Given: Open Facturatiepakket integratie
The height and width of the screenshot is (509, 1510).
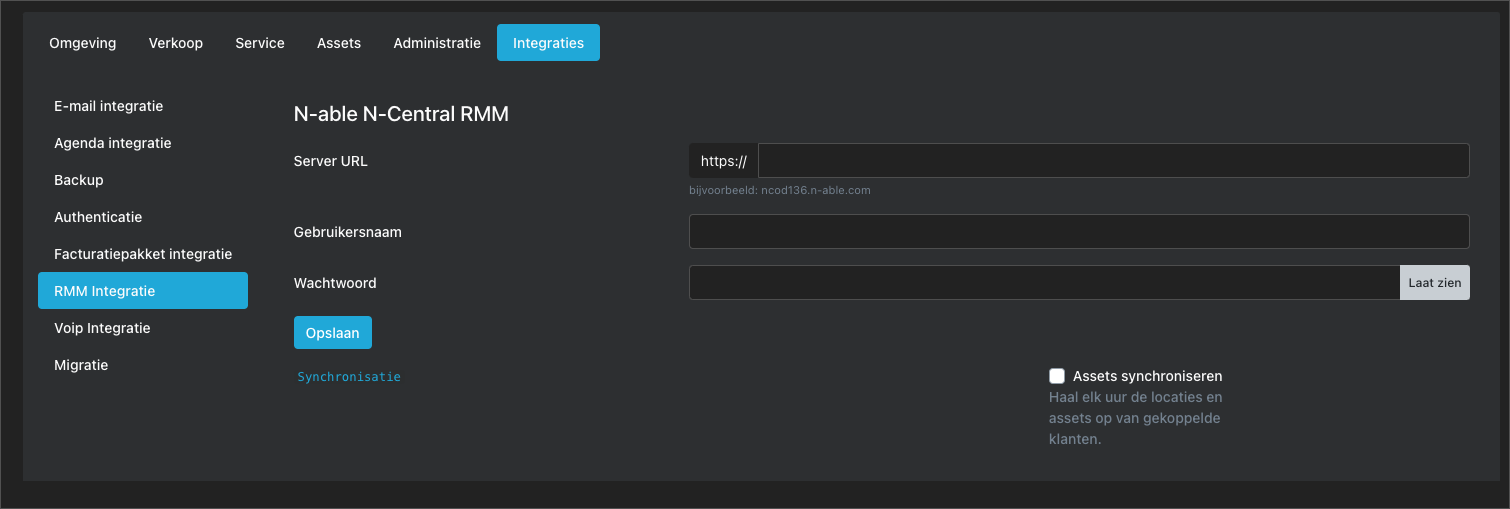Looking at the screenshot, I should click(x=143, y=254).
